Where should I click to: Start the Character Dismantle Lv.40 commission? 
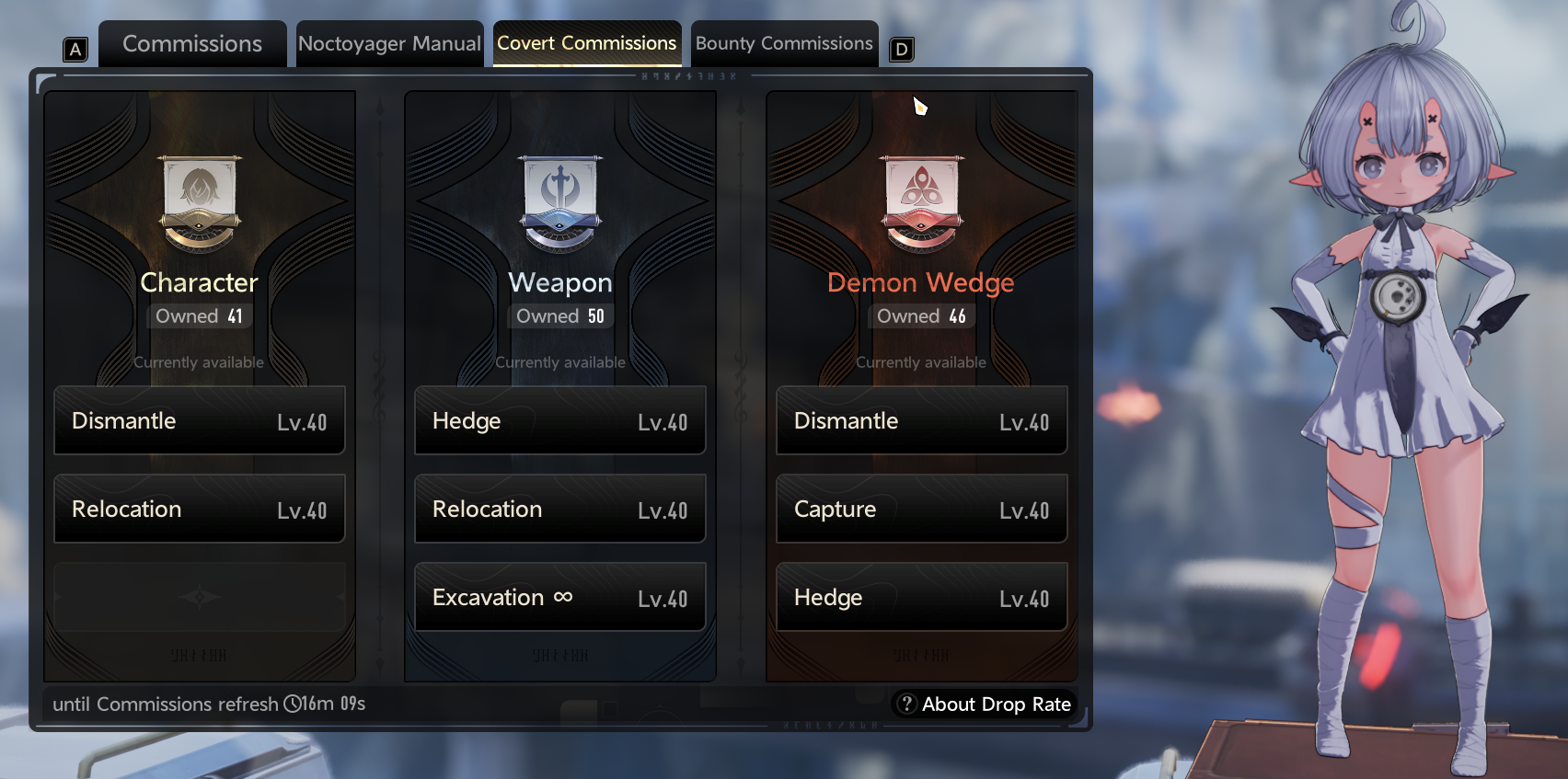[200, 420]
